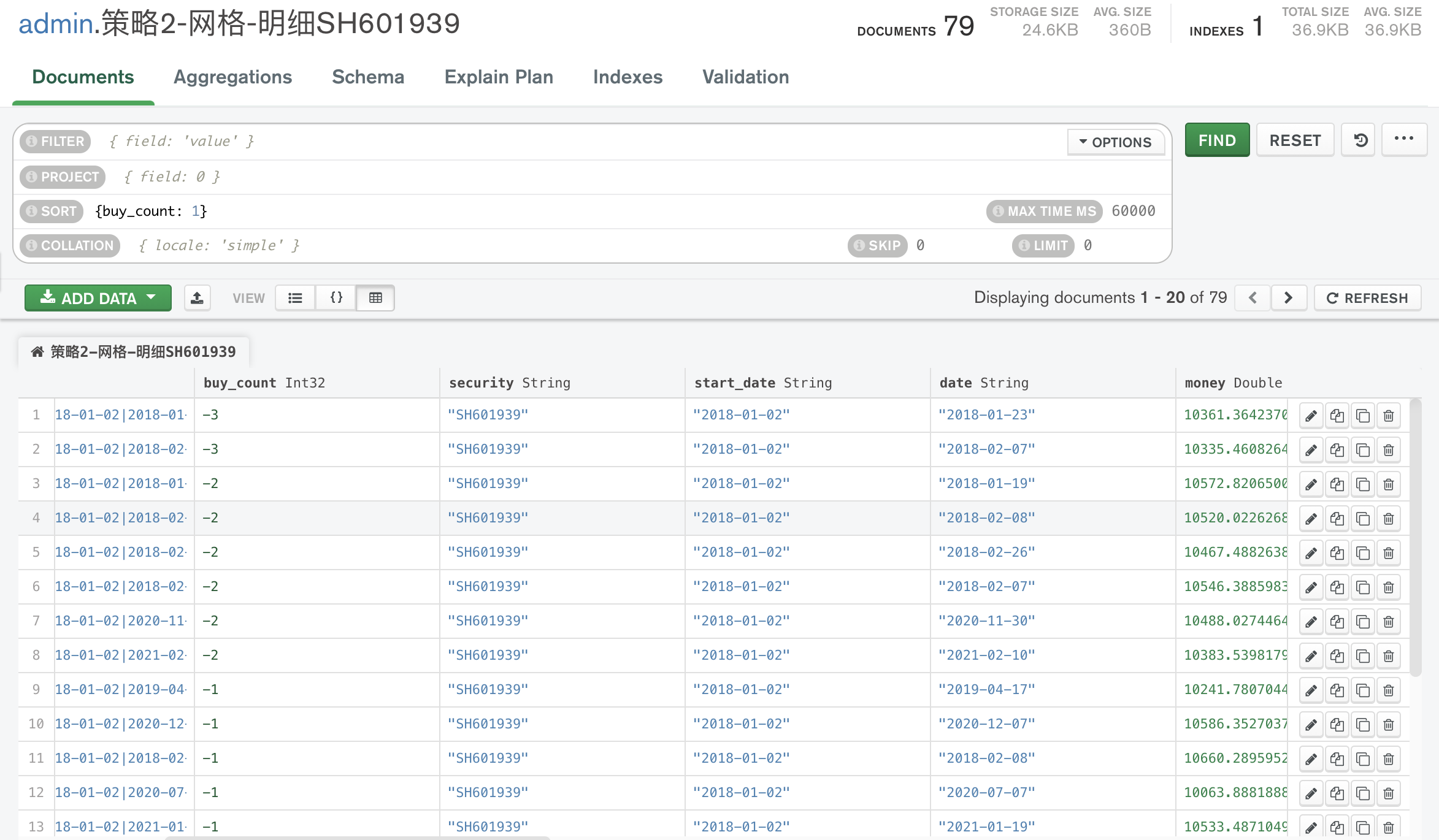The image size is (1439, 840).
Task: Click the REFRESH button
Action: pyautogui.click(x=1367, y=298)
